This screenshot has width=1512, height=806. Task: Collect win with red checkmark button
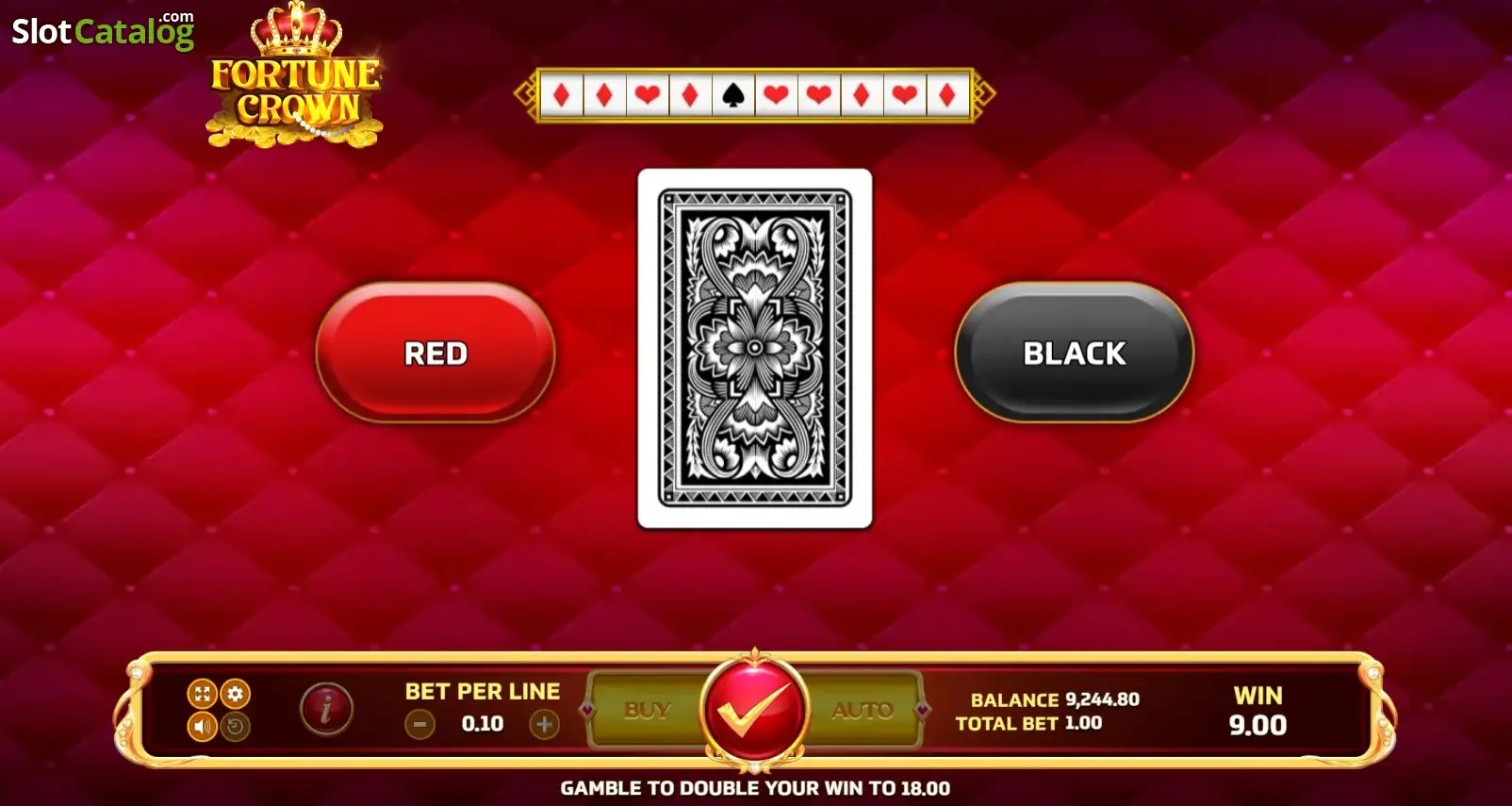pyautogui.click(x=754, y=710)
